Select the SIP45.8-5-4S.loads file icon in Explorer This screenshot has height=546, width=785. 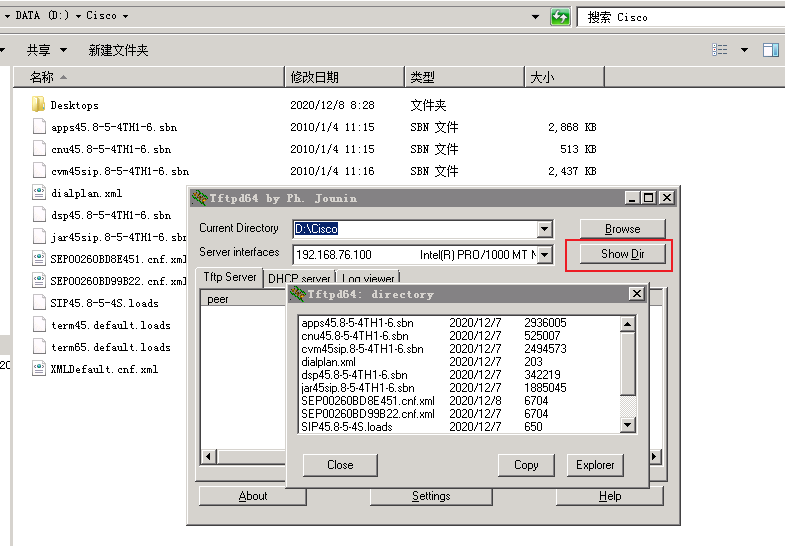coord(39,303)
